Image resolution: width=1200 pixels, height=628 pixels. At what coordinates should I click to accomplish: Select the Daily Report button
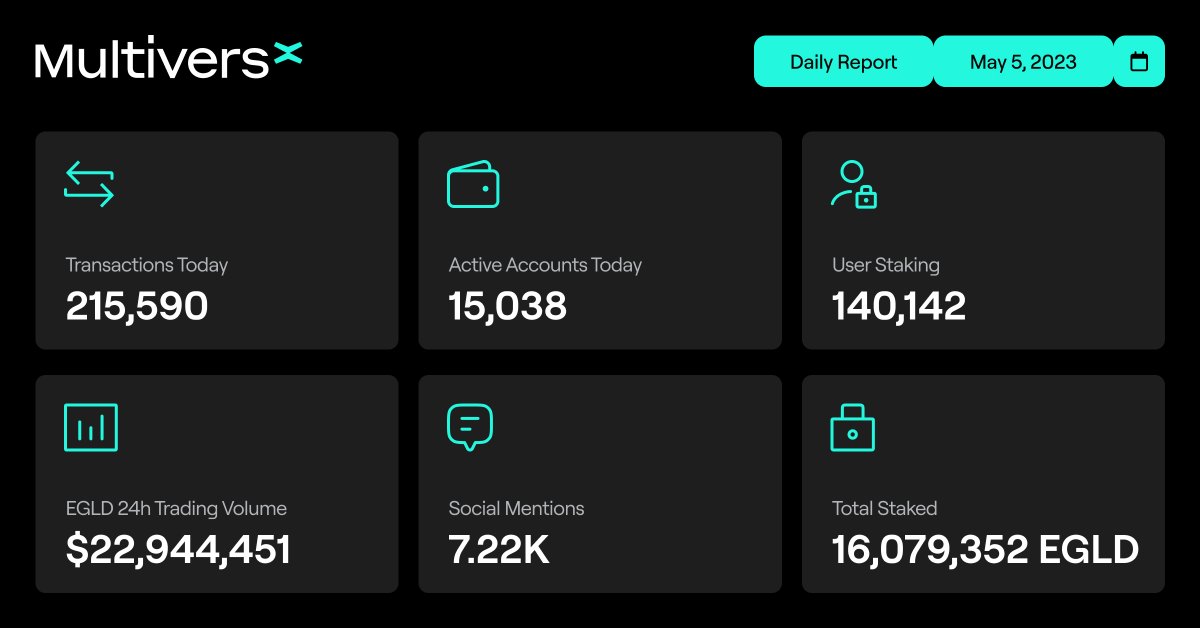tap(843, 62)
